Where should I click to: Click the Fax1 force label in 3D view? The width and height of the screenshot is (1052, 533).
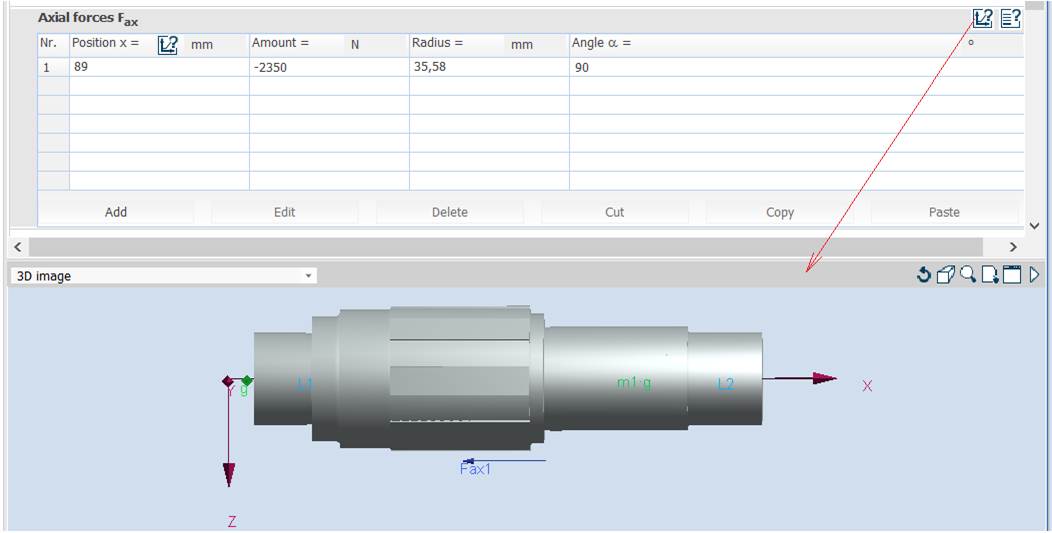pos(476,469)
